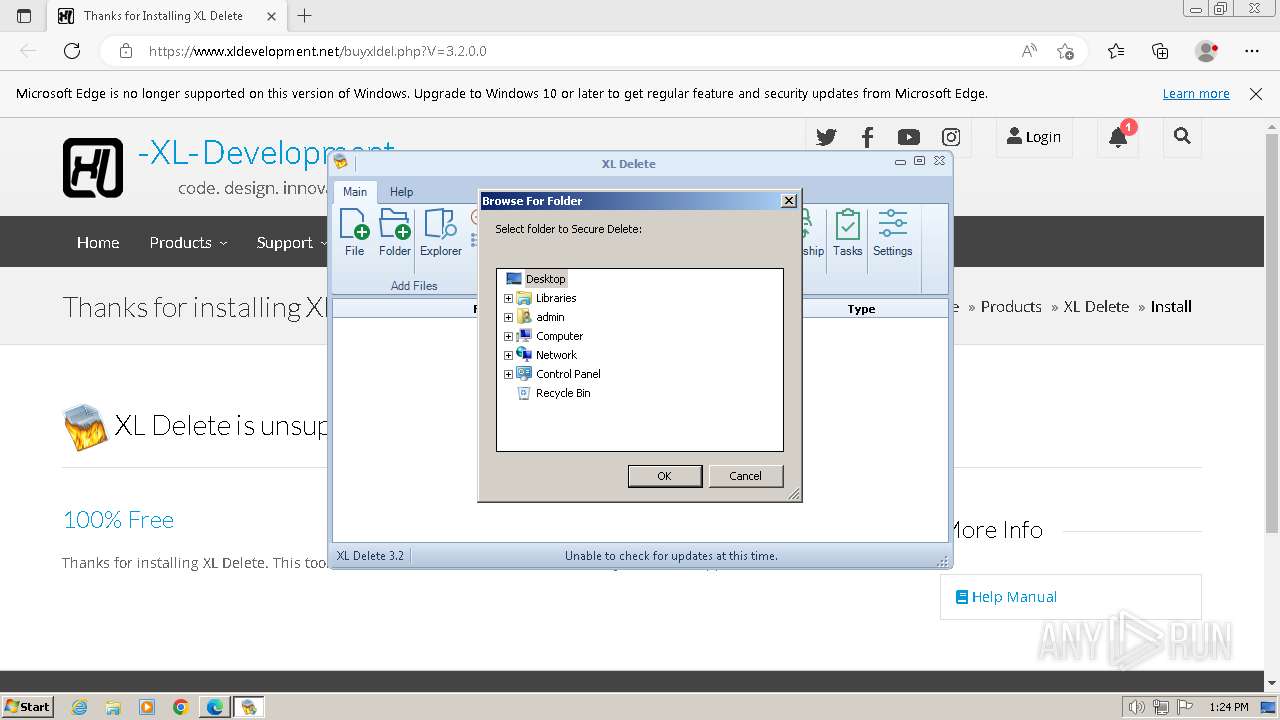The width and height of the screenshot is (1280, 720).
Task: Open the Twitter icon on website header
Action: click(x=826, y=137)
